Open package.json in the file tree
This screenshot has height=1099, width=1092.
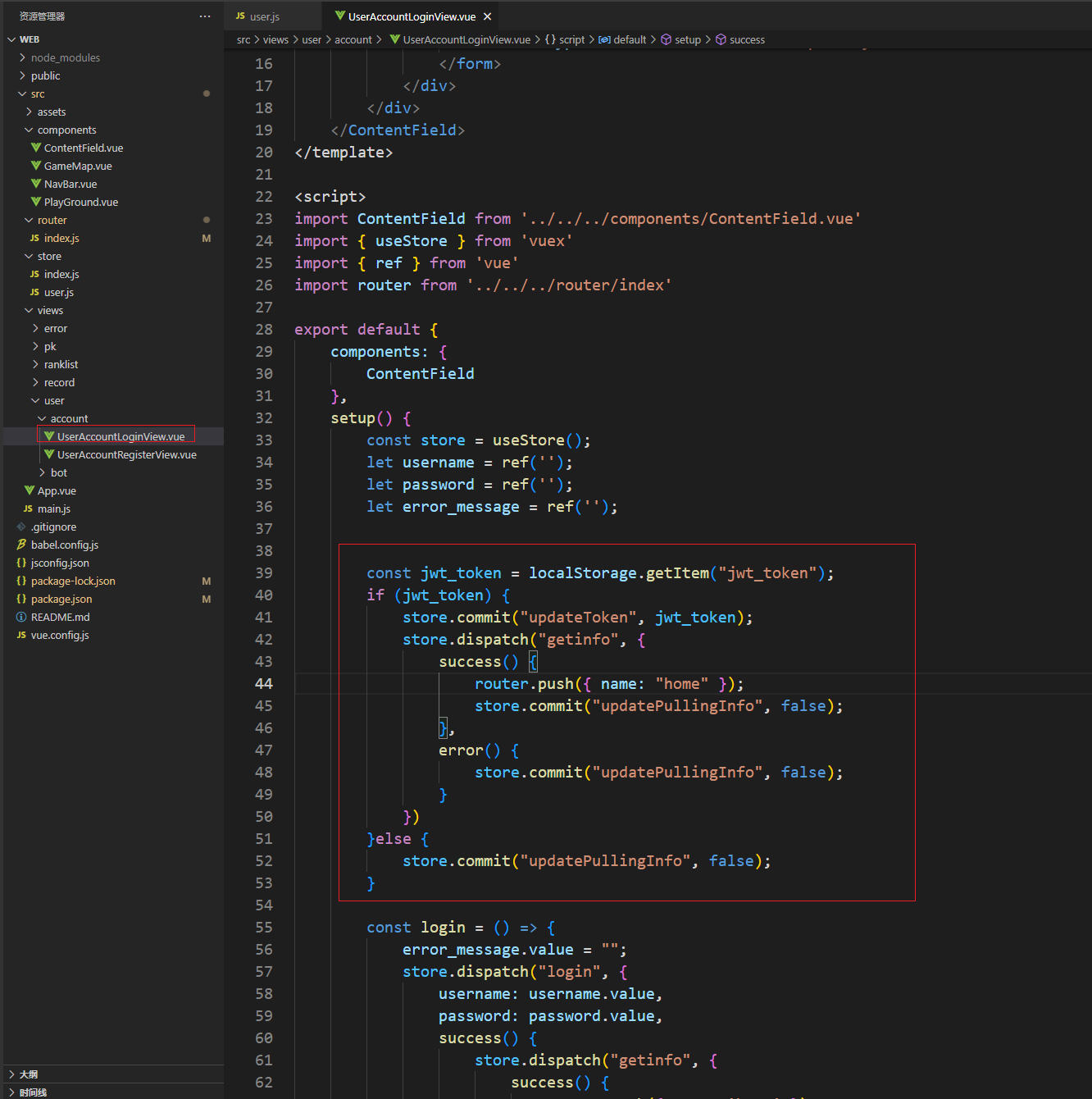[x=112, y=599]
